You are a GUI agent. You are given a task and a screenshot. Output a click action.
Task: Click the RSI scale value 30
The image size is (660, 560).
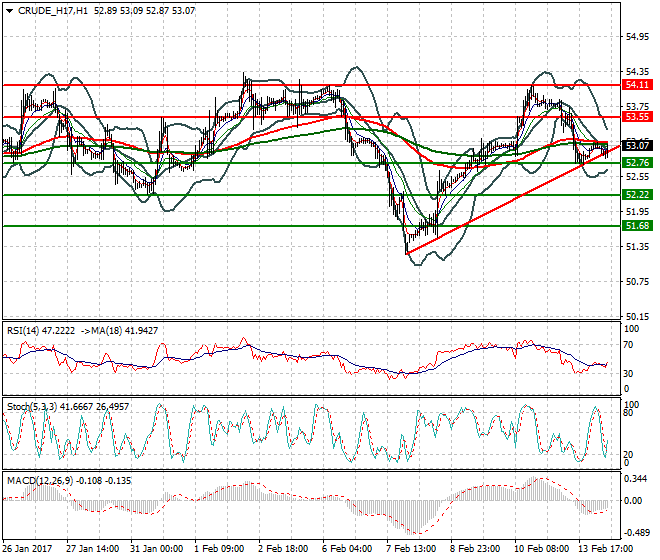(628, 374)
